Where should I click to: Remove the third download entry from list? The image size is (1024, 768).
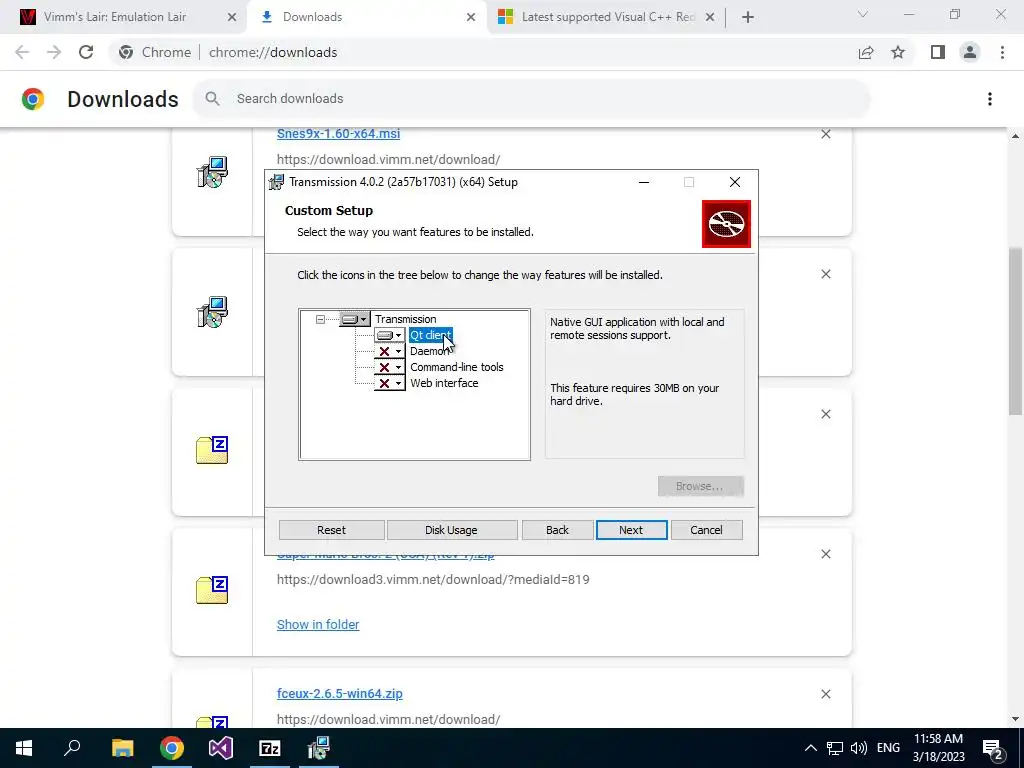826,414
